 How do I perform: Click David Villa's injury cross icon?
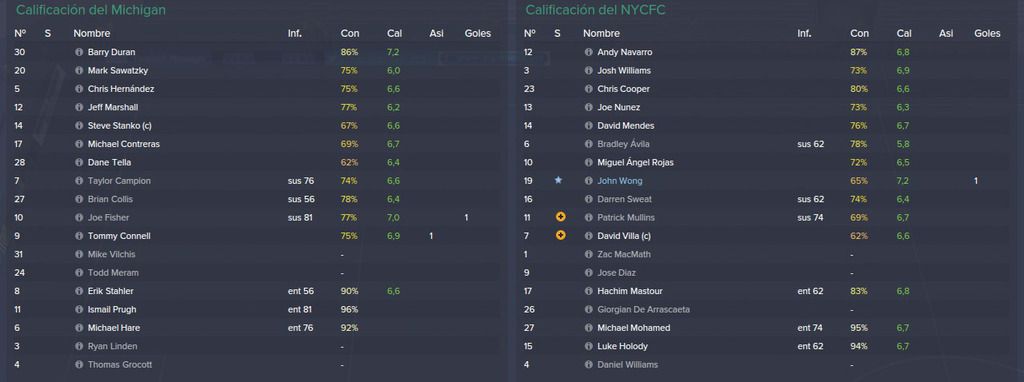(x=560, y=235)
